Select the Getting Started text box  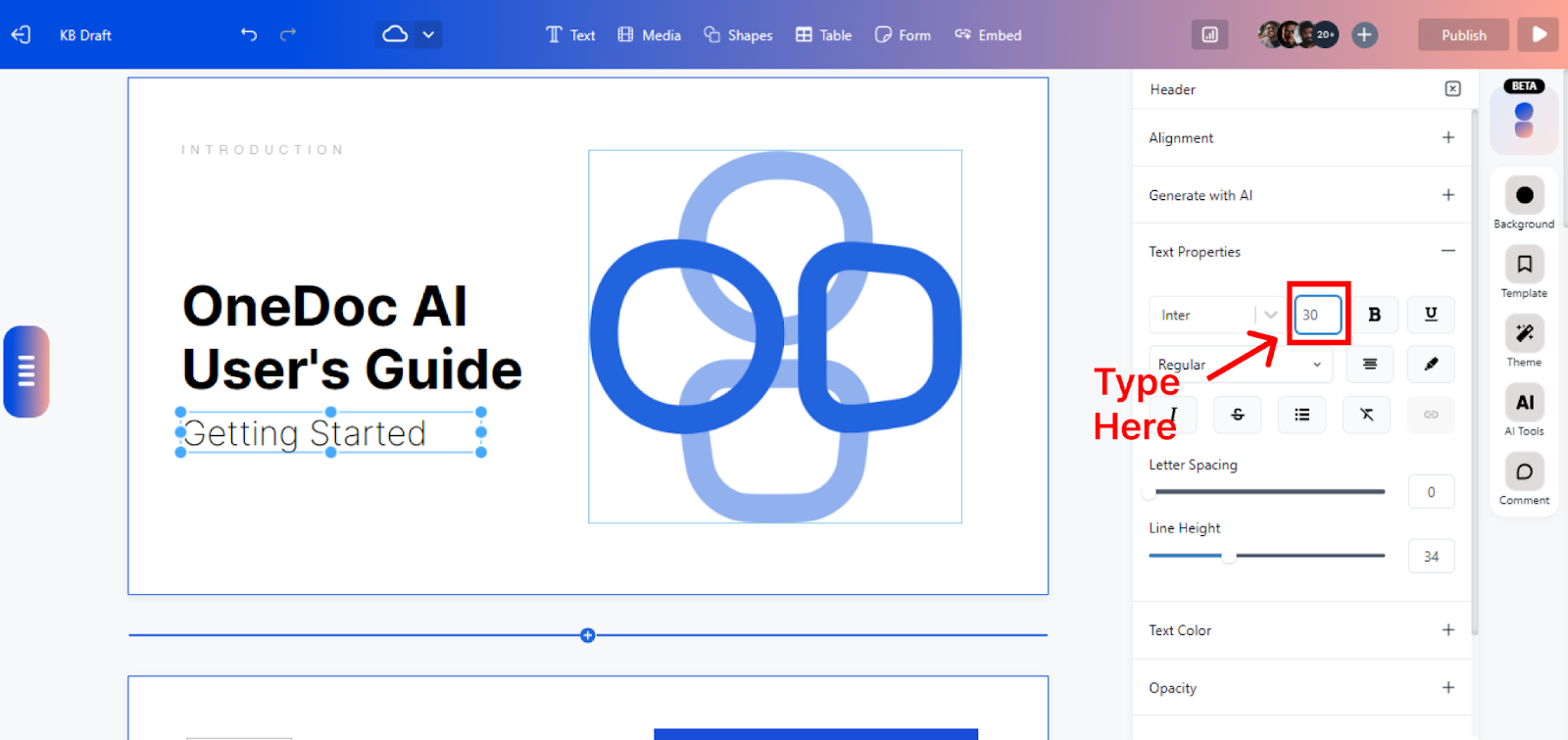pyautogui.click(x=330, y=432)
